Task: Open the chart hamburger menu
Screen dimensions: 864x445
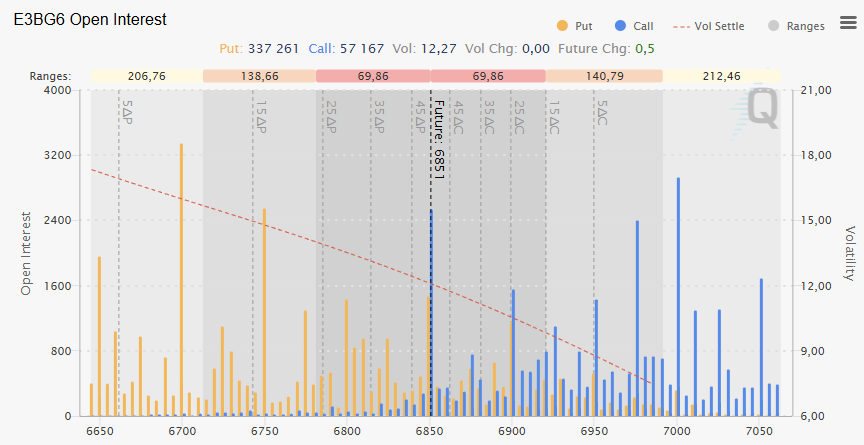Action: tap(848, 23)
